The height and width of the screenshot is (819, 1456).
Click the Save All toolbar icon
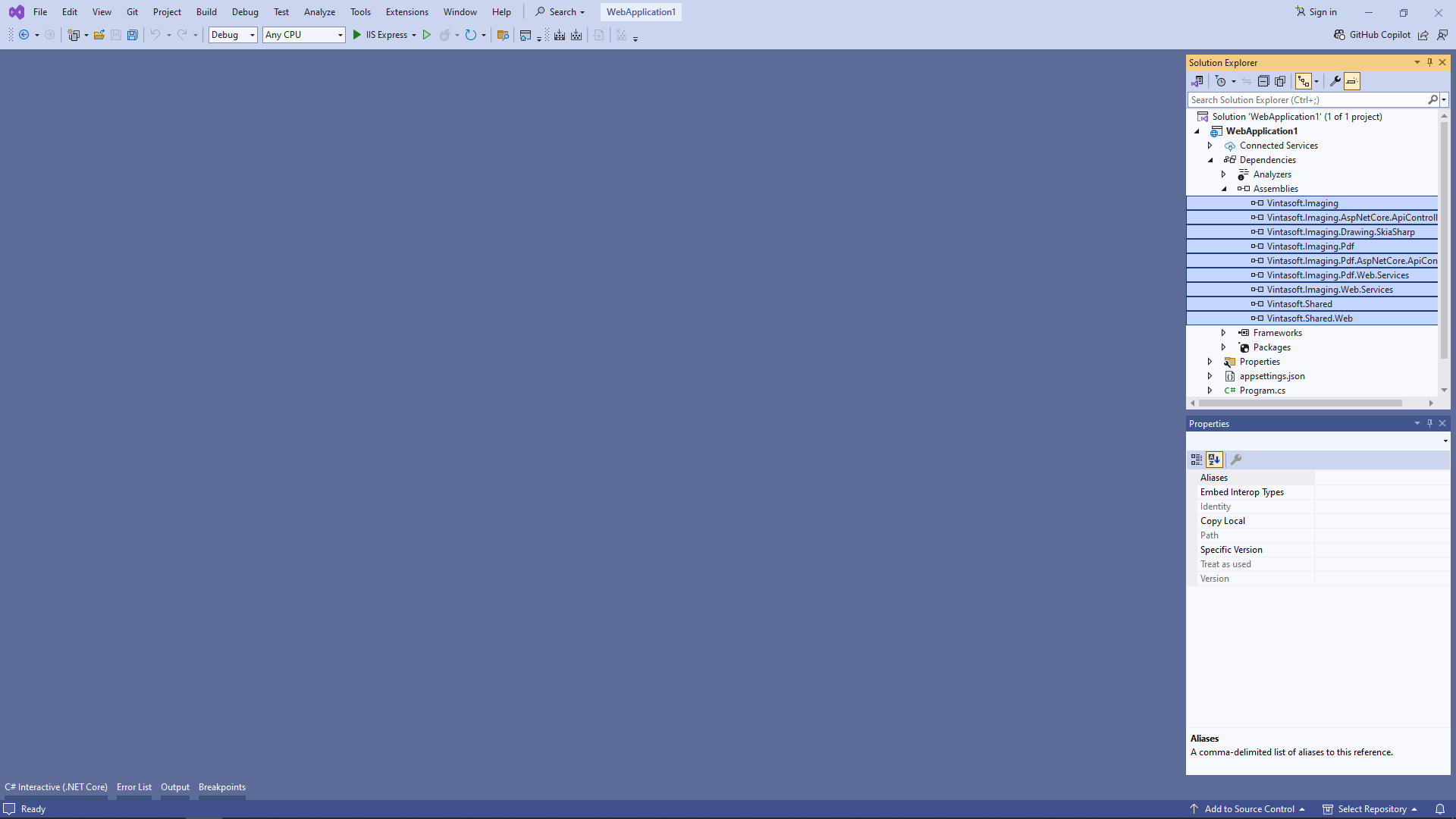pos(133,35)
